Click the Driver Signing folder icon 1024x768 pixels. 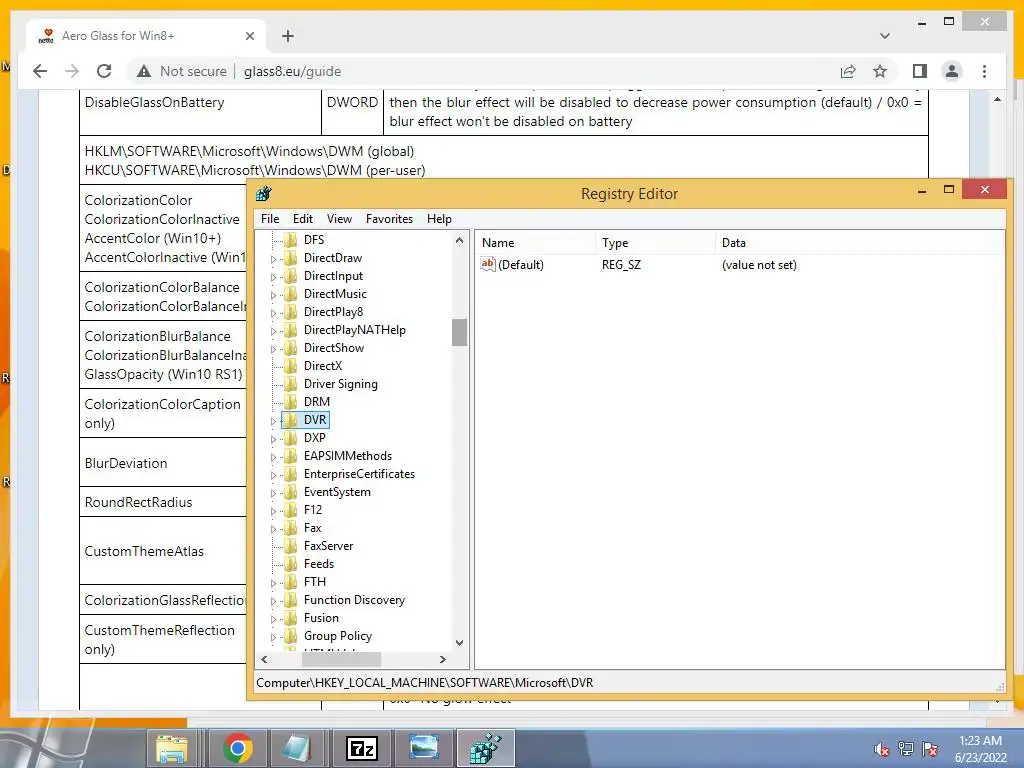coord(291,384)
